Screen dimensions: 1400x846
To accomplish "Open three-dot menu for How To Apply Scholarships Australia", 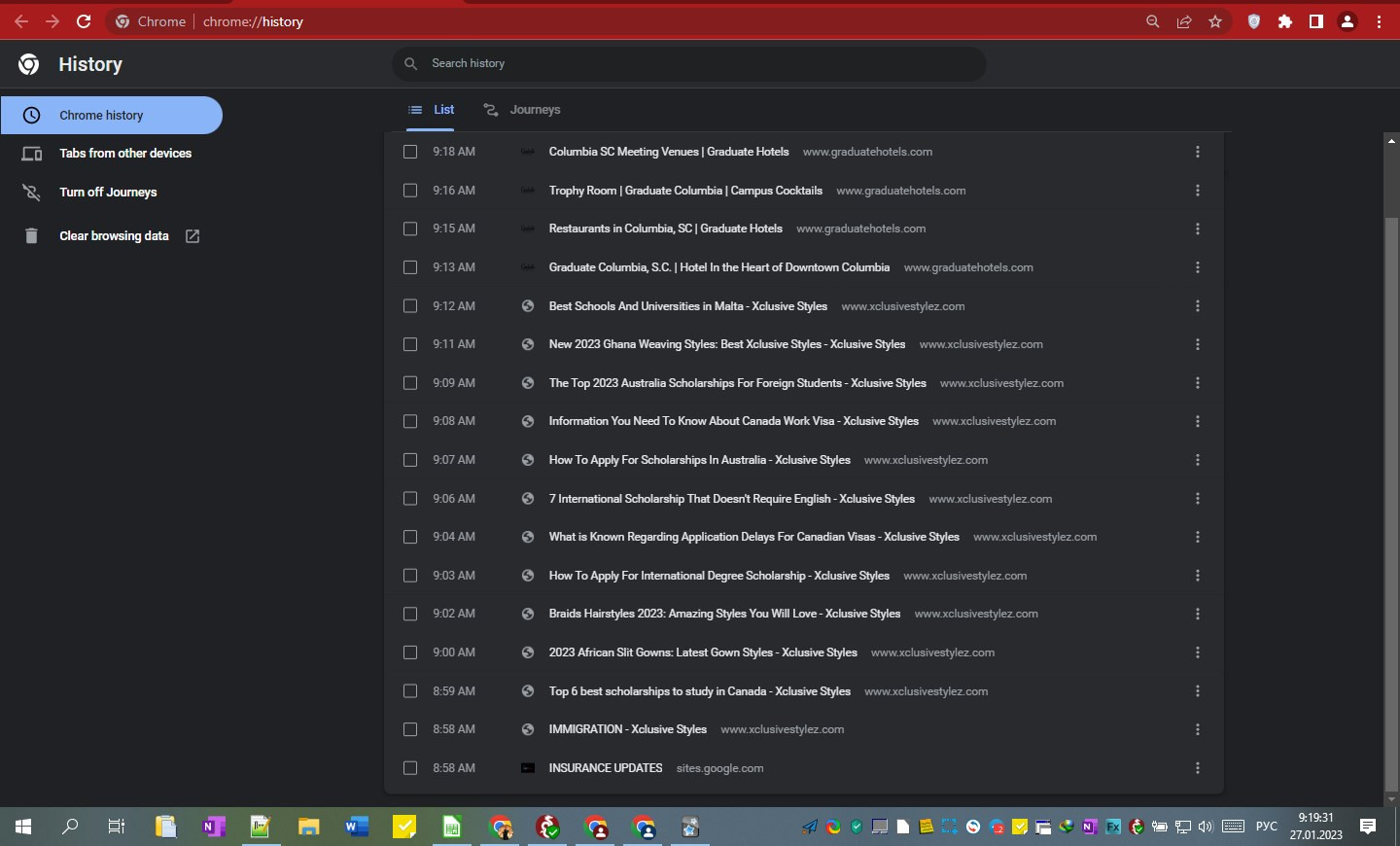I will point(1198,460).
